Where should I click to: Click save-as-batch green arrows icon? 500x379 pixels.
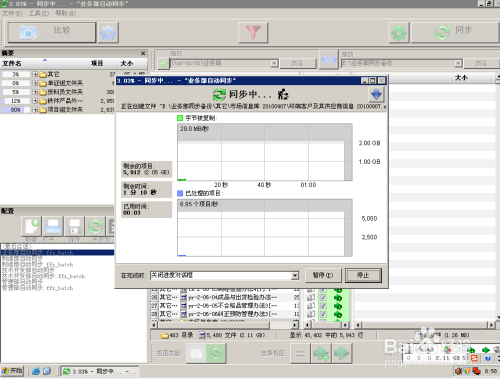click(x=95, y=227)
